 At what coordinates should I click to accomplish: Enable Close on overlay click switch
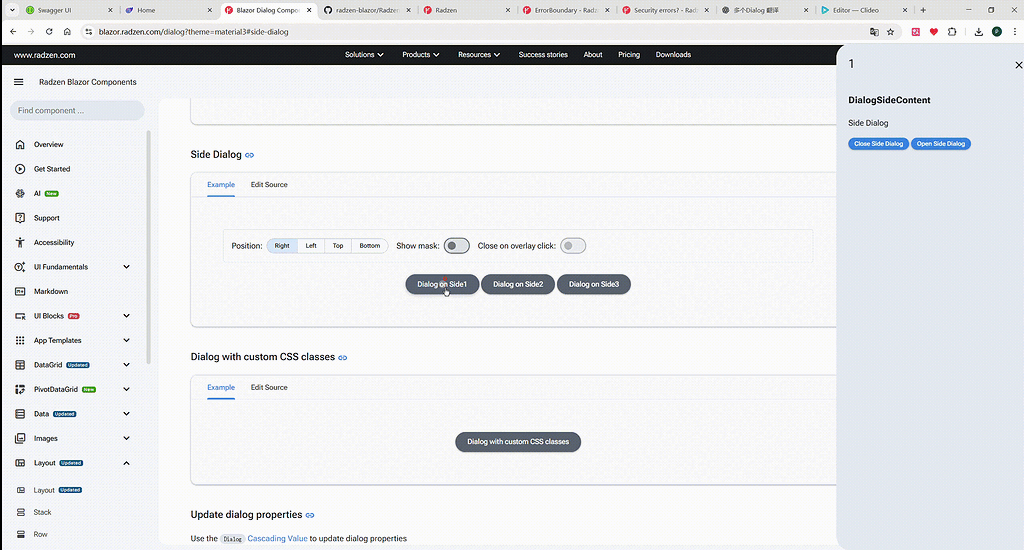click(x=573, y=246)
